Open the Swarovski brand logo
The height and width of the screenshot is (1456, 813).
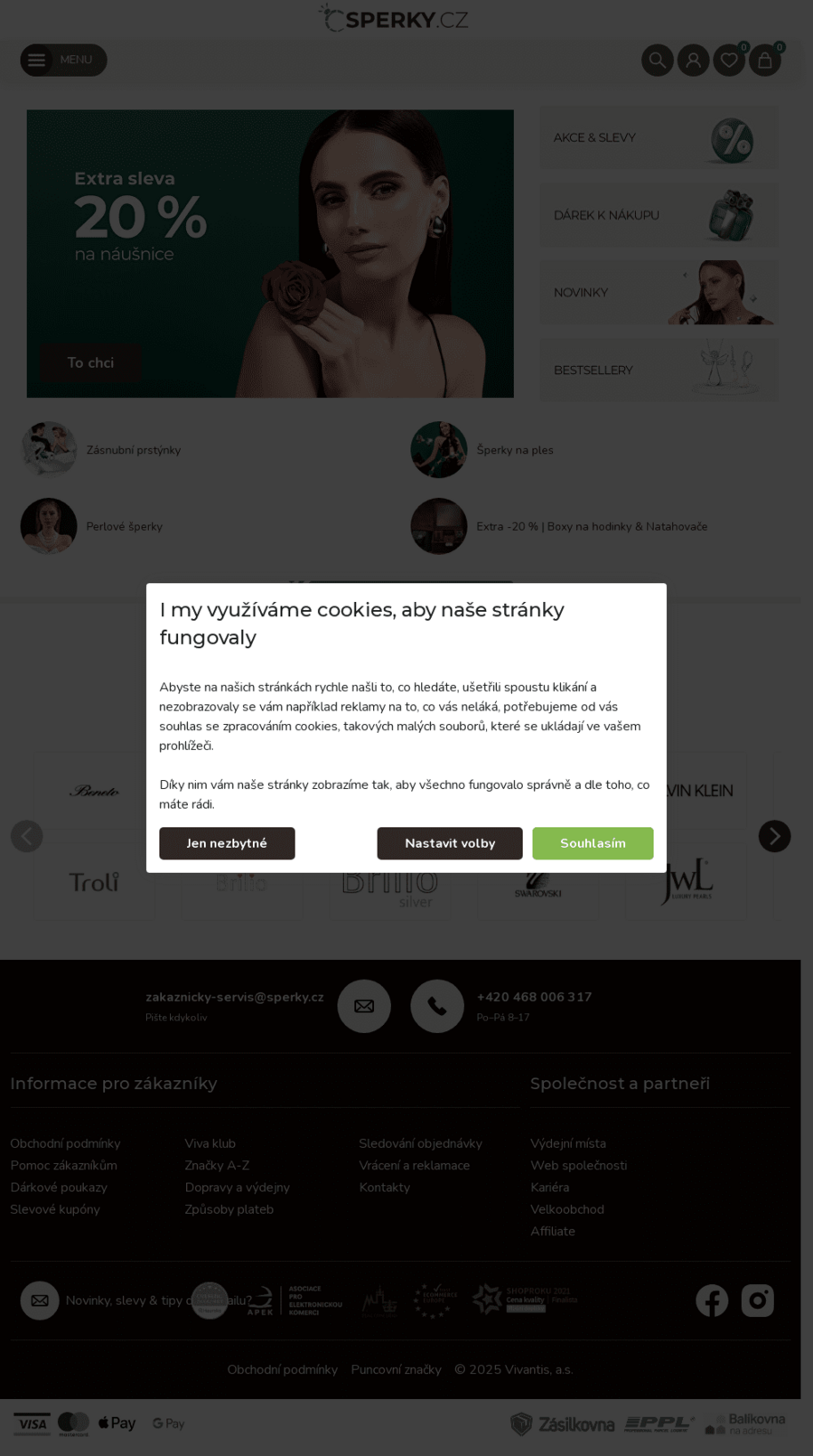click(538, 882)
